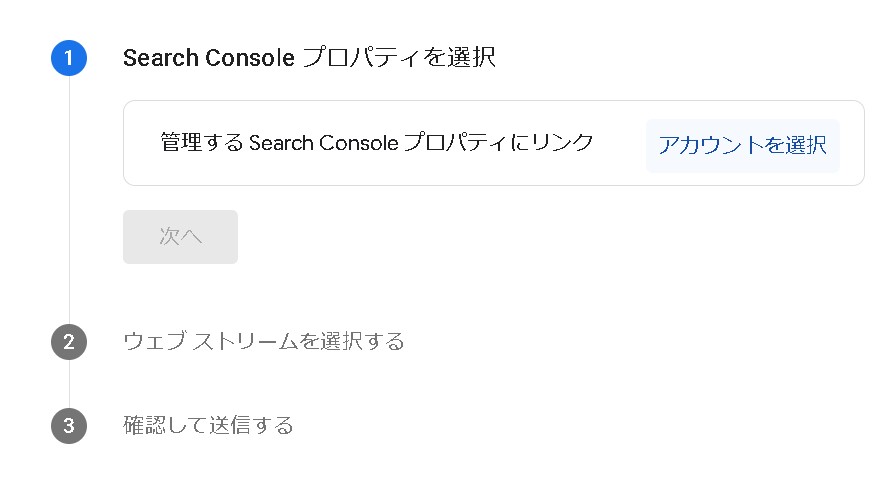895x493 pixels.
Task: Click the connector line between steps 2 and 3
Action: point(69,383)
